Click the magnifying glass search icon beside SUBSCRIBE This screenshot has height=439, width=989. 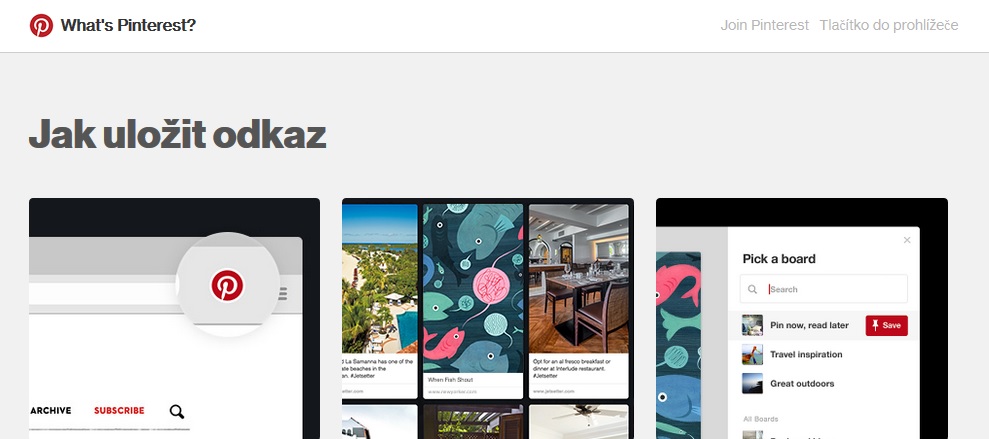pyautogui.click(x=177, y=411)
